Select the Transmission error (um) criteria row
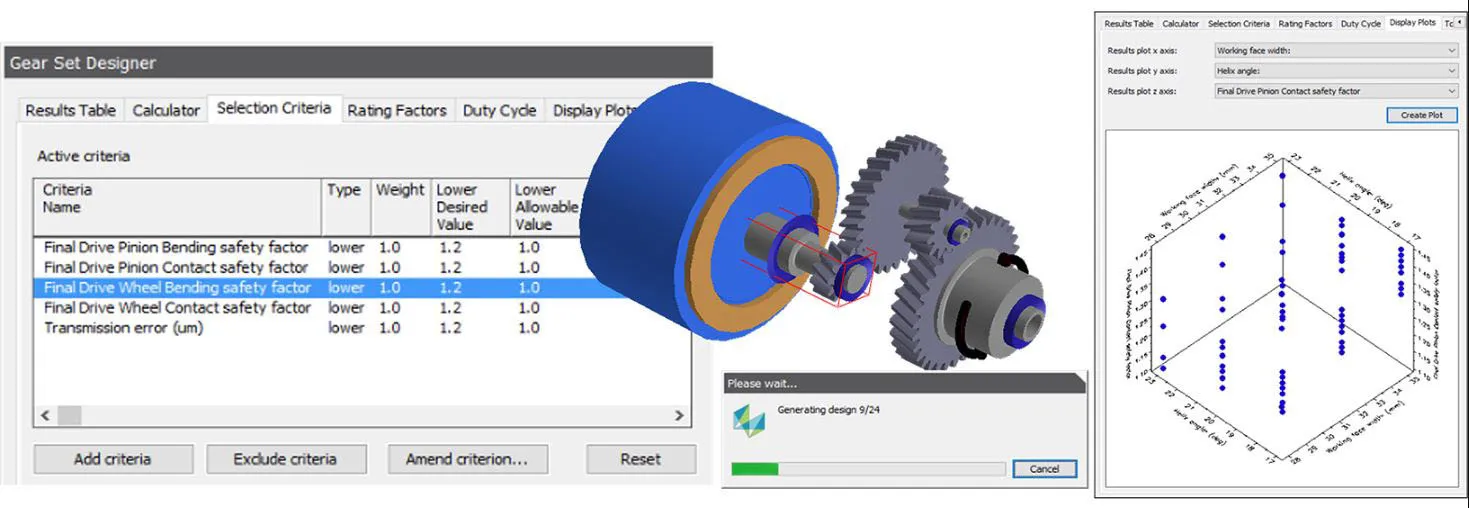The image size is (1469, 508). coord(124,328)
